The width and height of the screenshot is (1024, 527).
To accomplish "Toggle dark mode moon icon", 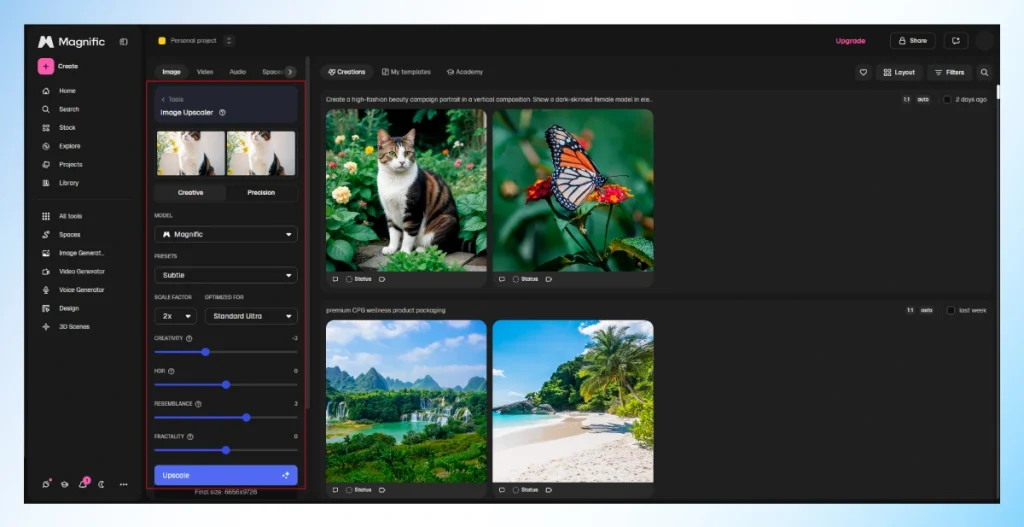I will [102, 485].
